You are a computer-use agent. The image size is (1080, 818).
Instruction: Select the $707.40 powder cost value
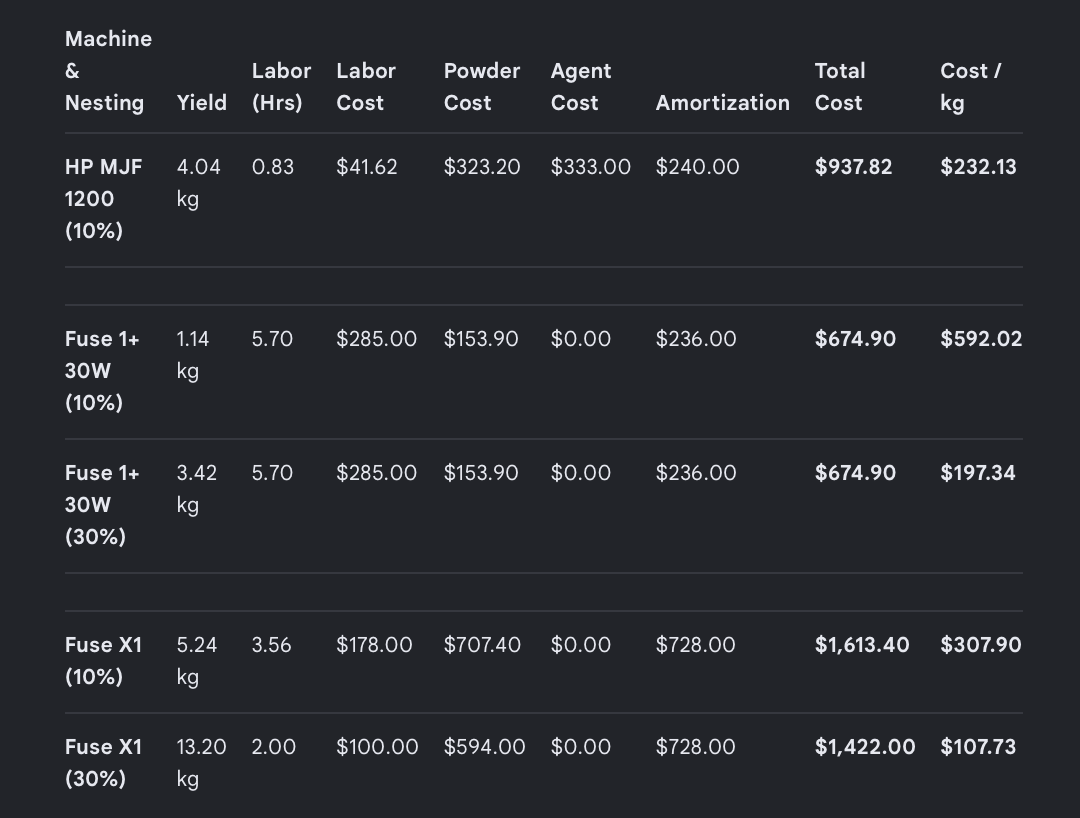coord(482,645)
